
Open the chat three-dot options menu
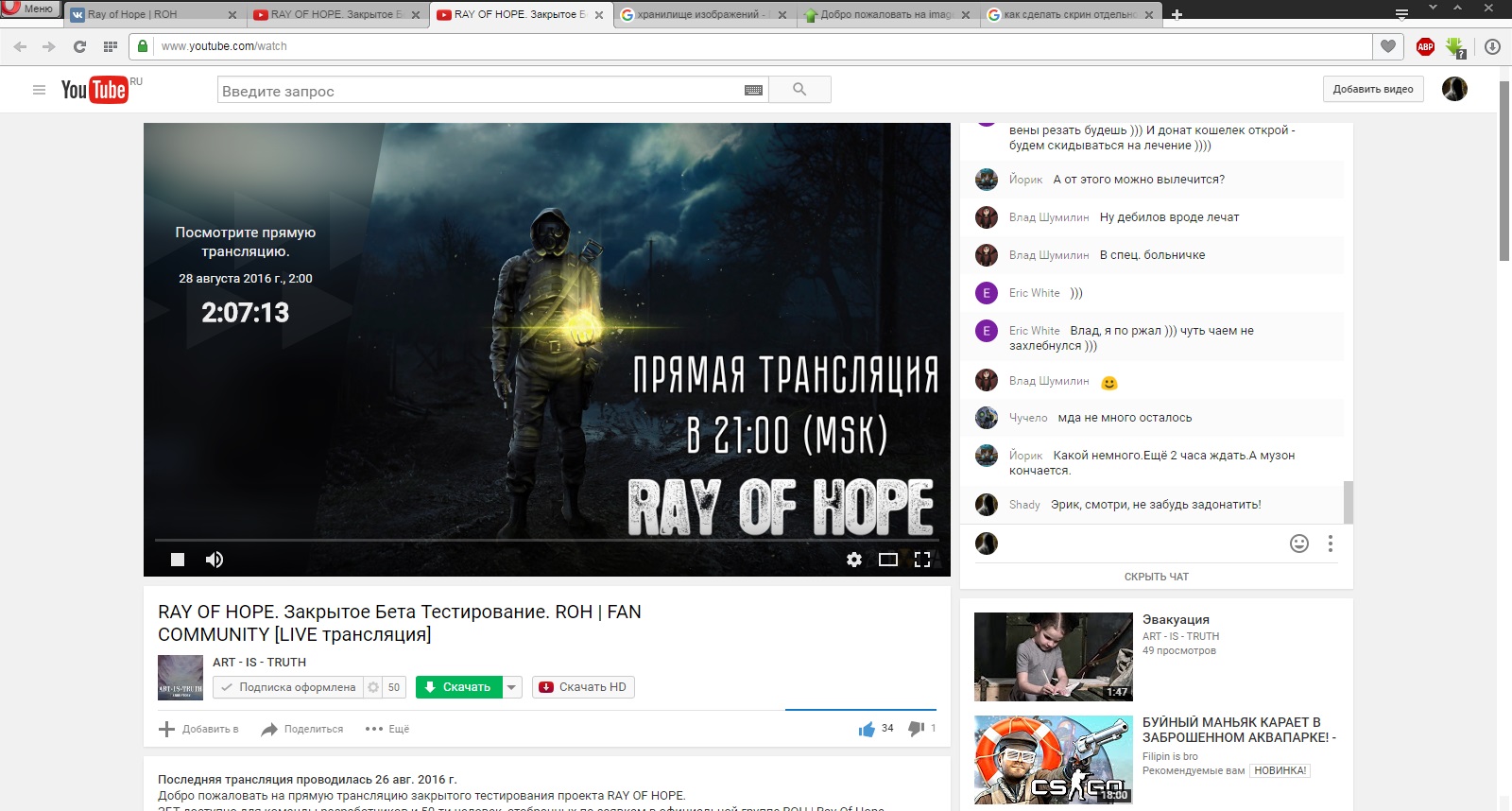(x=1331, y=544)
